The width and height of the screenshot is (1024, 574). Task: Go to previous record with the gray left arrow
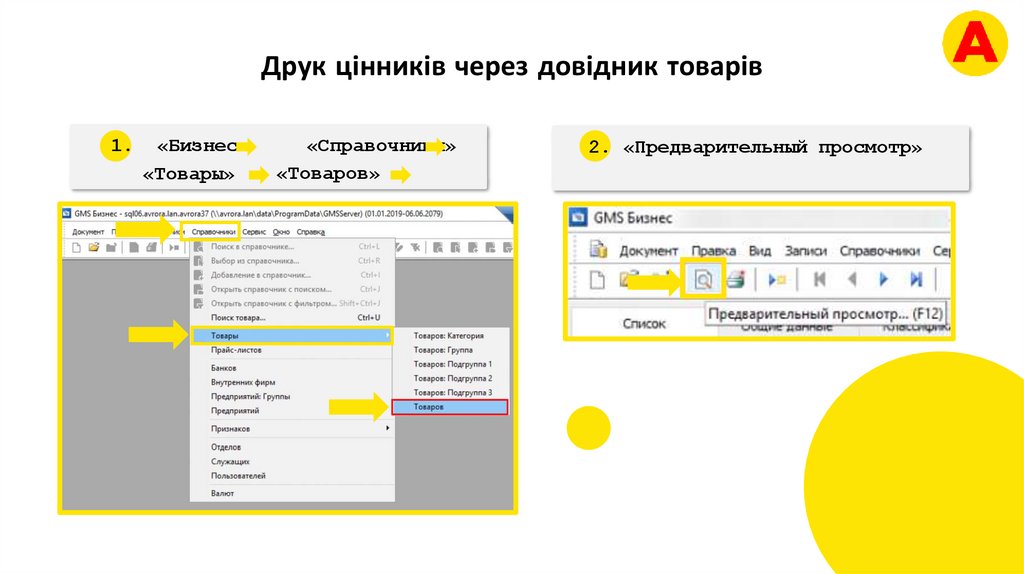852,279
